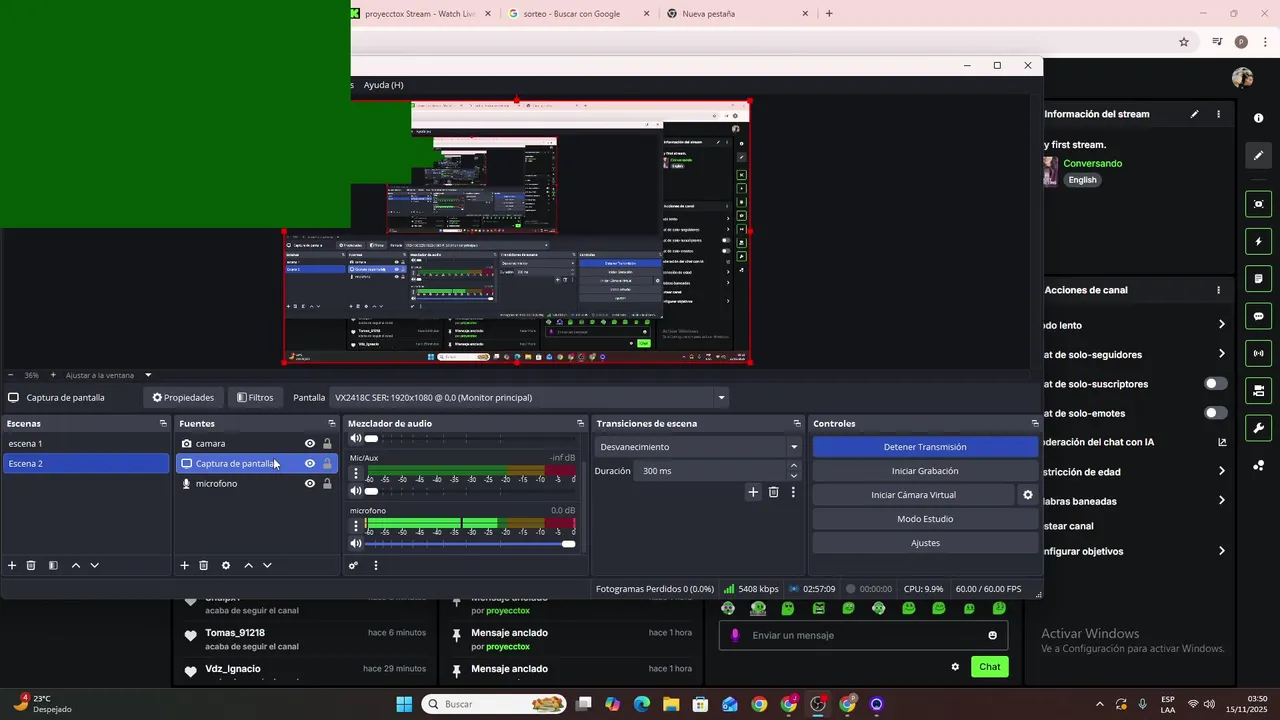Viewport: 1280px width, 720px height.
Task: Move source up in Fuentes panel
Action: click(x=249, y=565)
